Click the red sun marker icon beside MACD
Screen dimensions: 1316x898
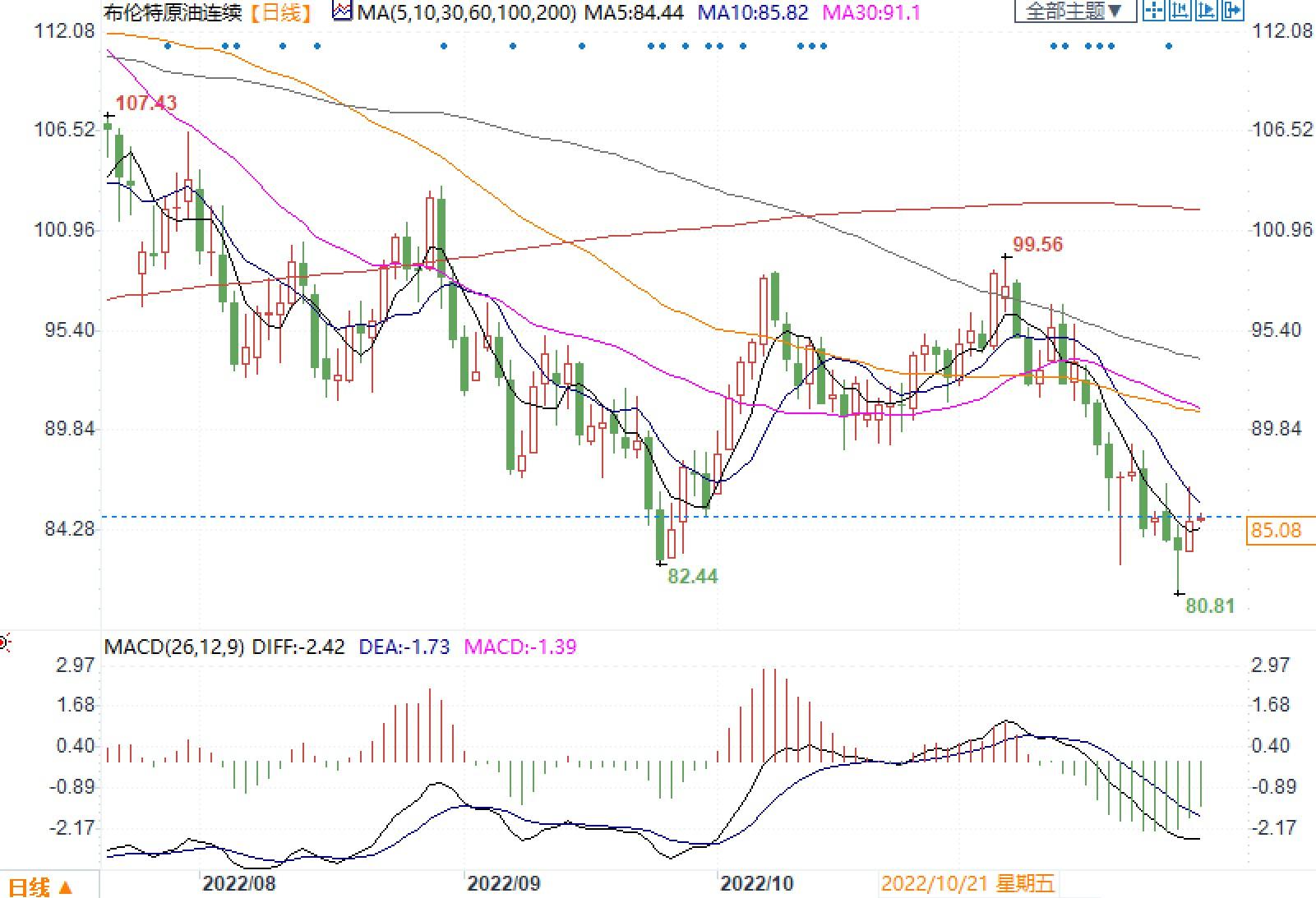tap(4, 642)
